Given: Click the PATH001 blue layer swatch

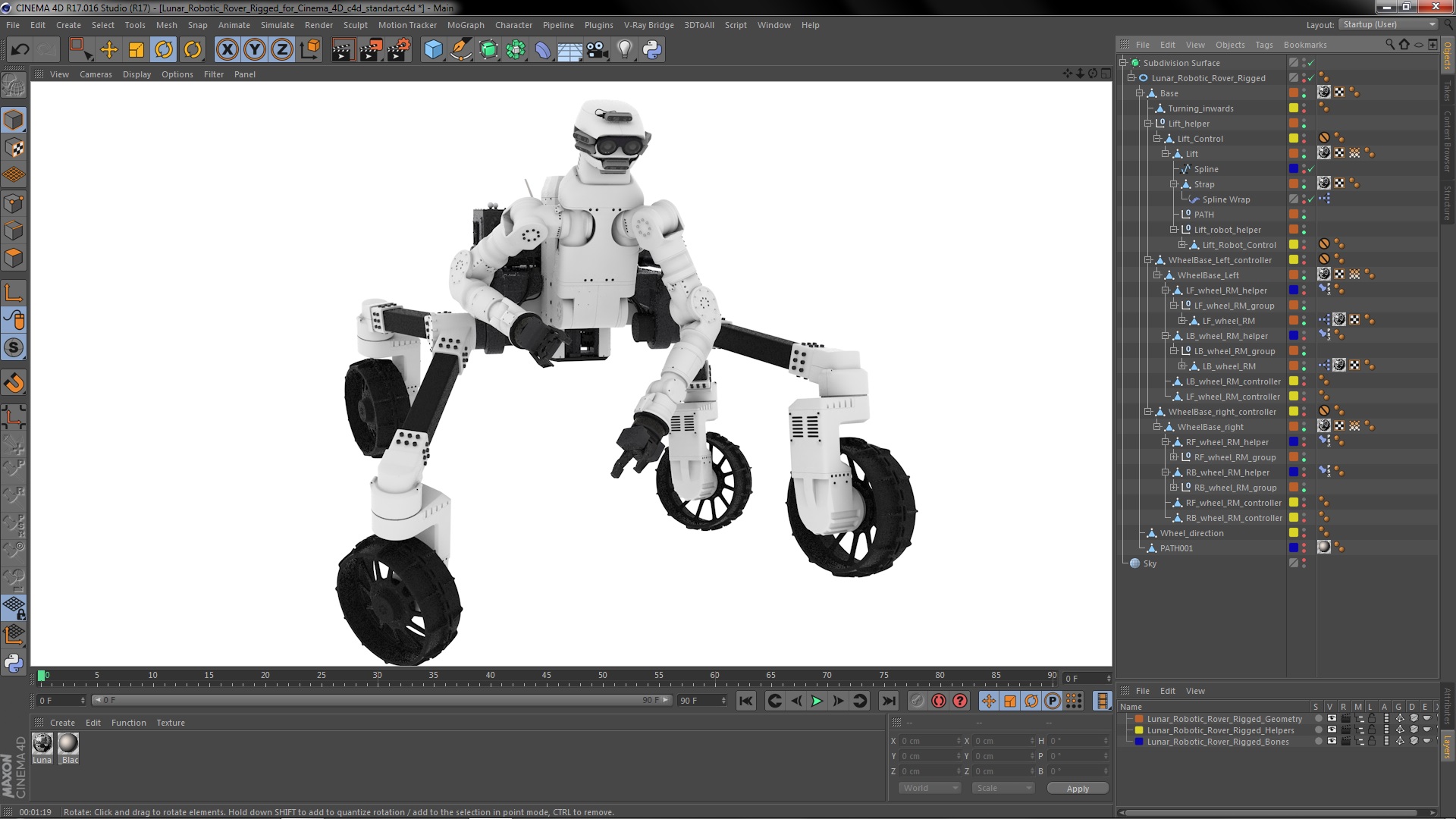Looking at the screenshot, I should tap(1294, 548).
